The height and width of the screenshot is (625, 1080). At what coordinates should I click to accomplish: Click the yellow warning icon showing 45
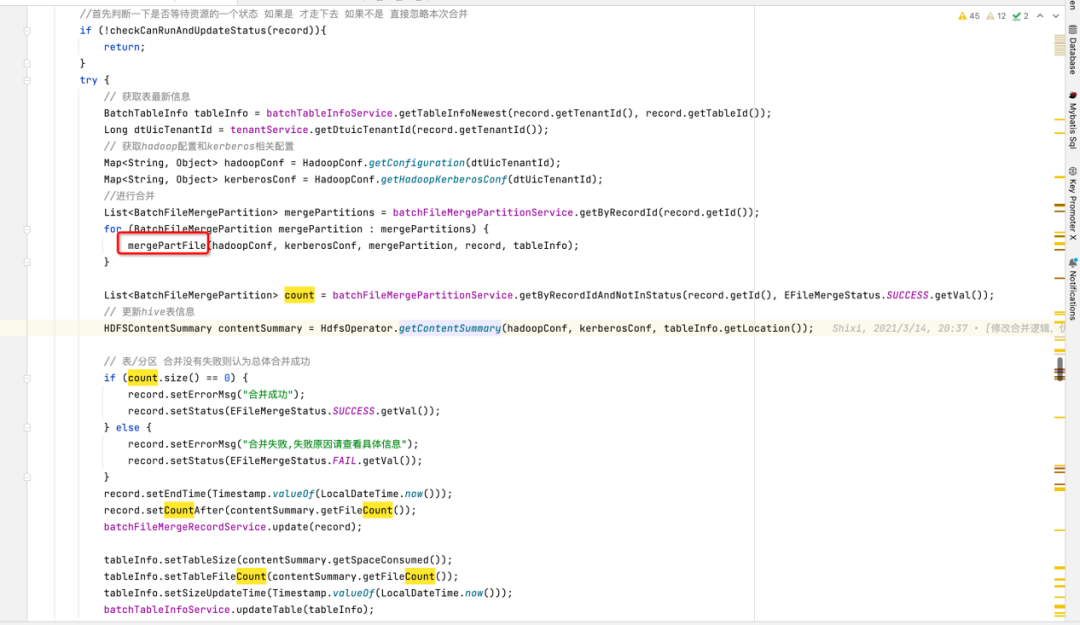pos(968,16)
